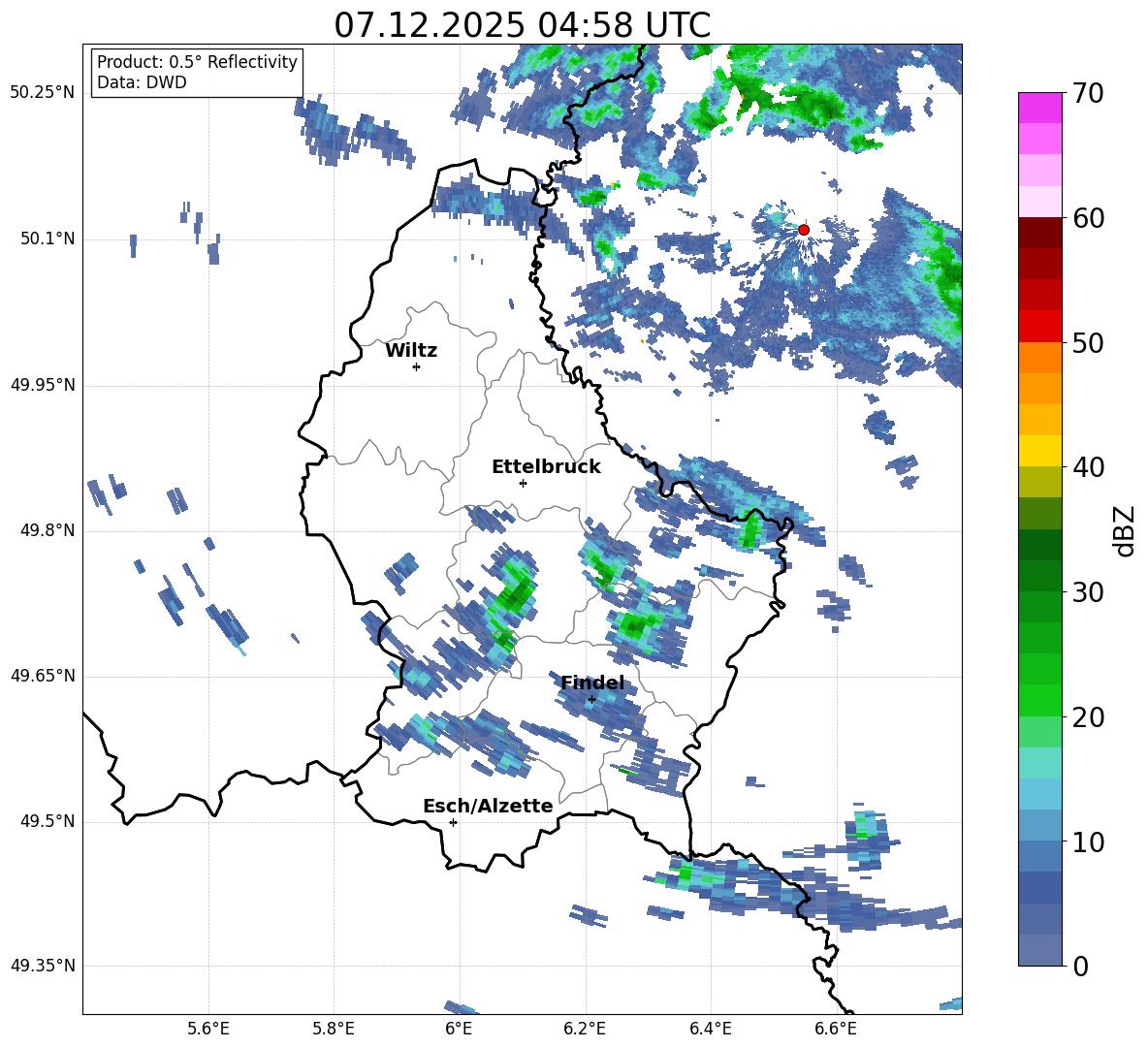
Task: Click the top magenta colorbar segment
Action: point(1039,108)
